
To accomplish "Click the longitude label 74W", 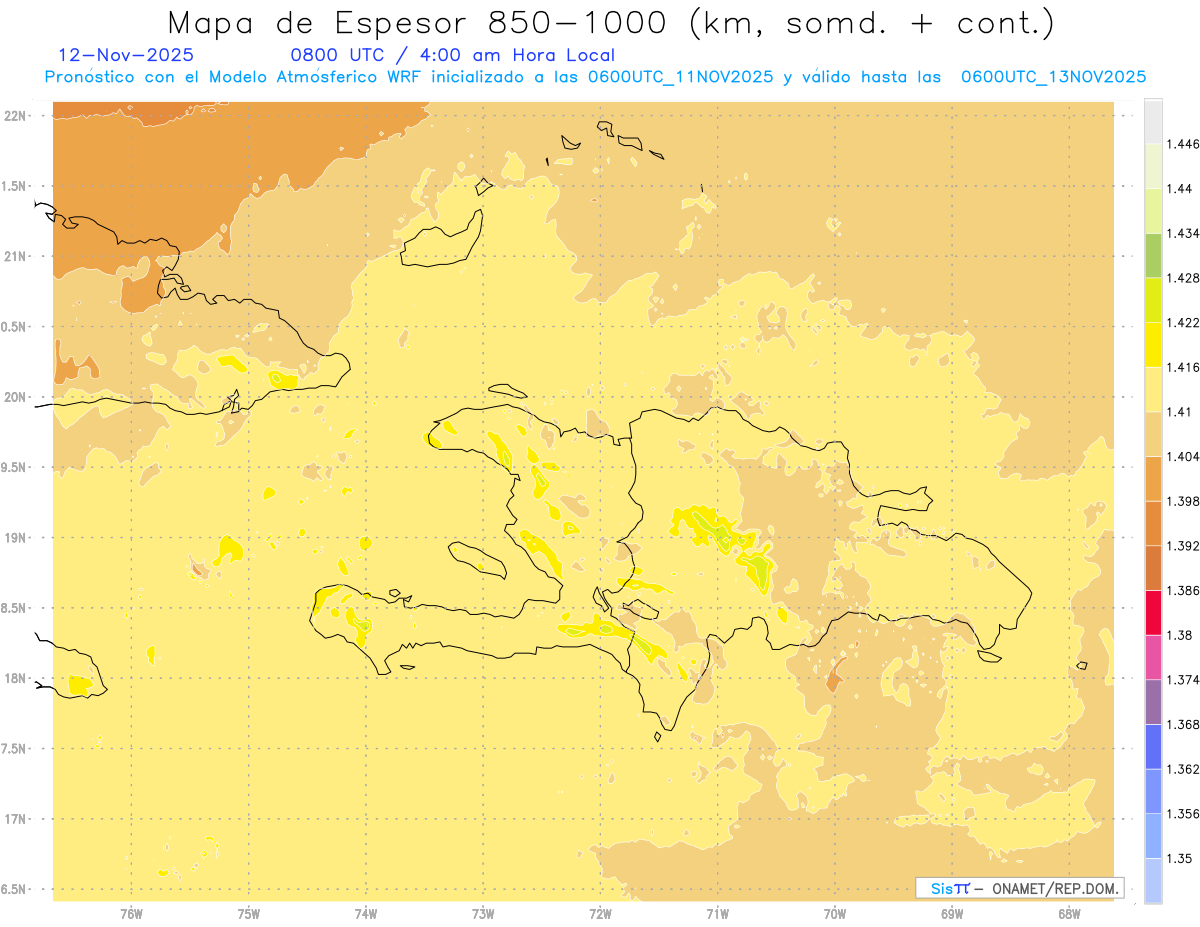I will [x=366, y=913].
